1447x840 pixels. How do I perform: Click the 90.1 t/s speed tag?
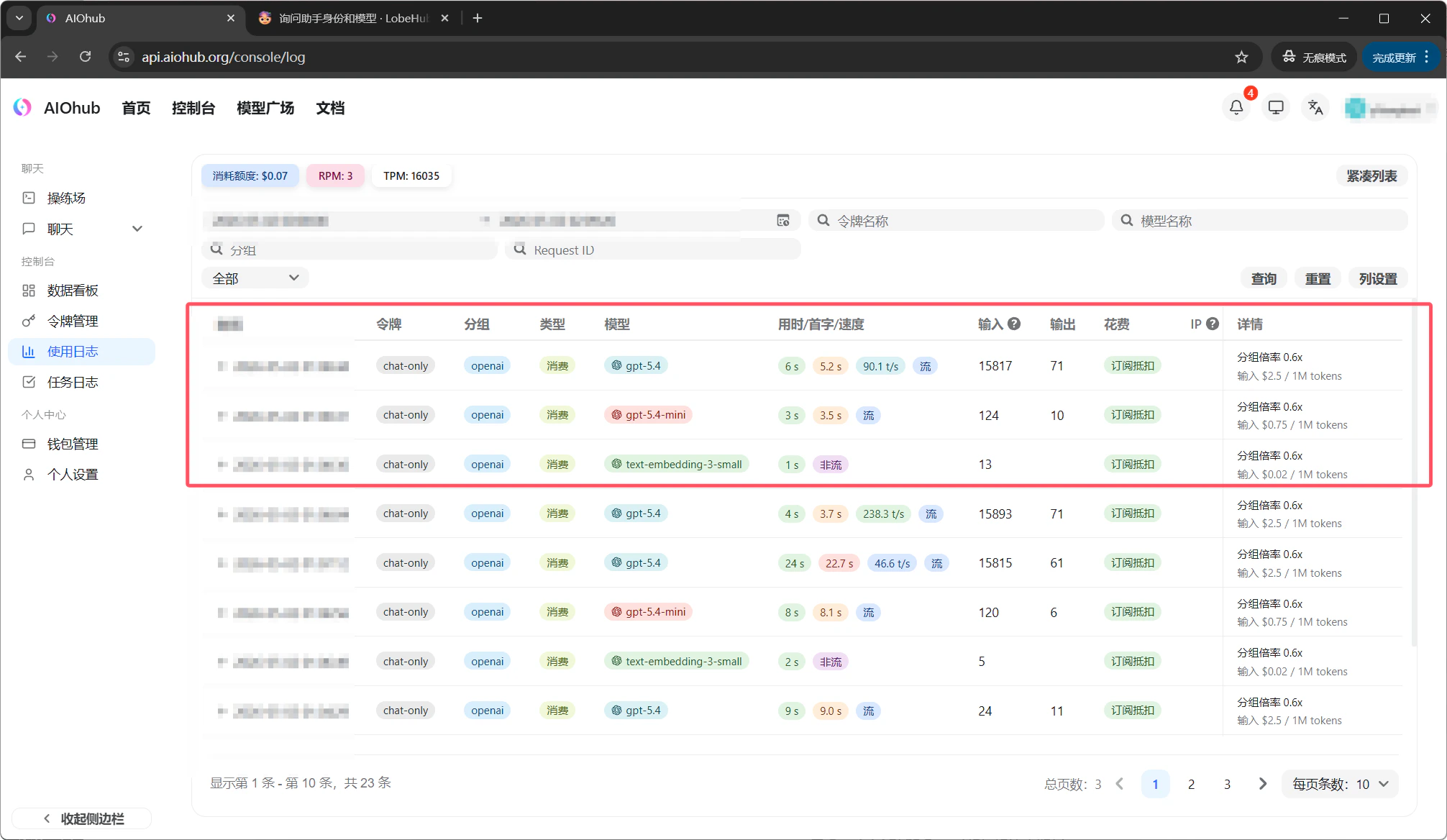tap(880, 366)
